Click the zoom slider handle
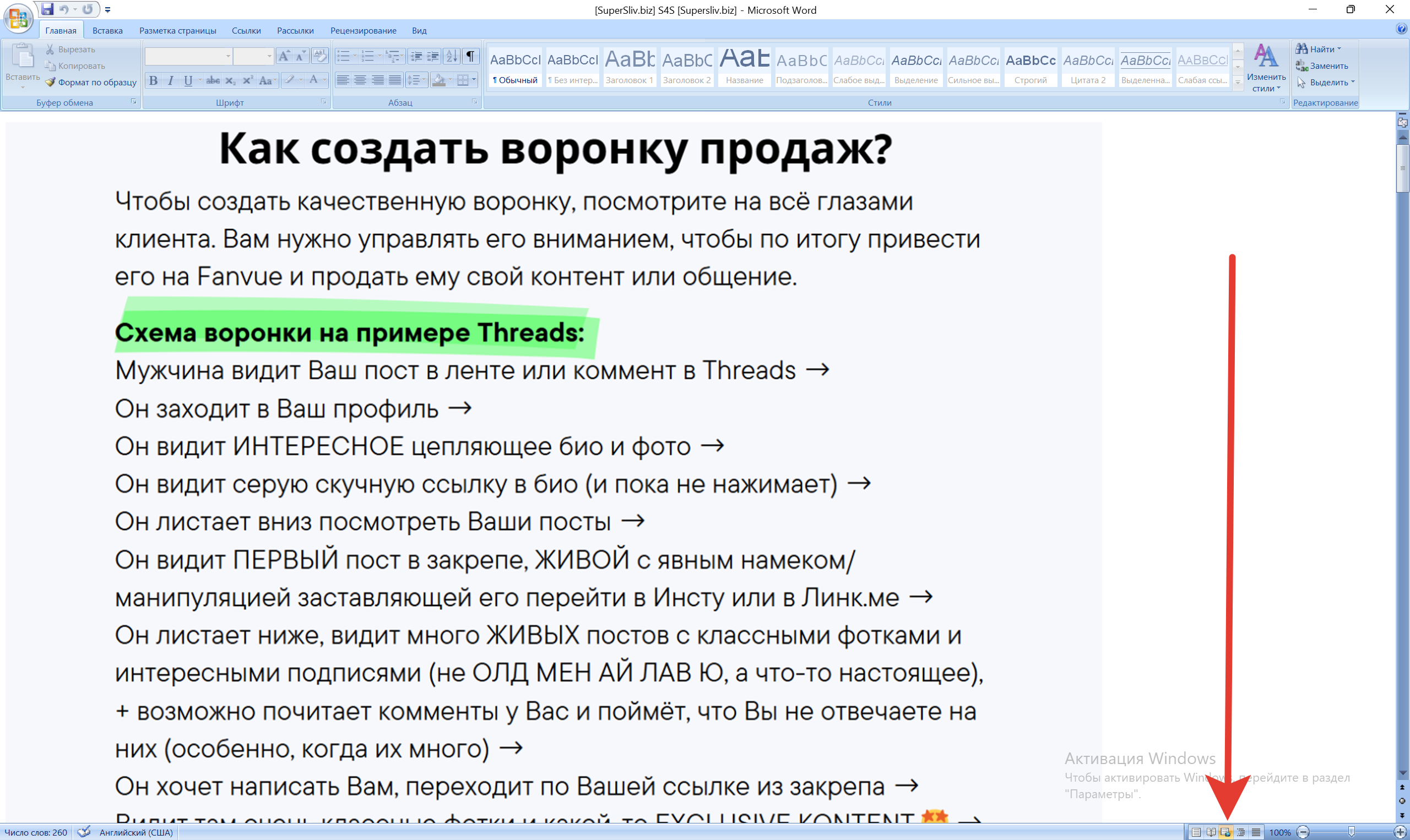Viewport: 1410px width, 840px height. [x=1352, y=832]
